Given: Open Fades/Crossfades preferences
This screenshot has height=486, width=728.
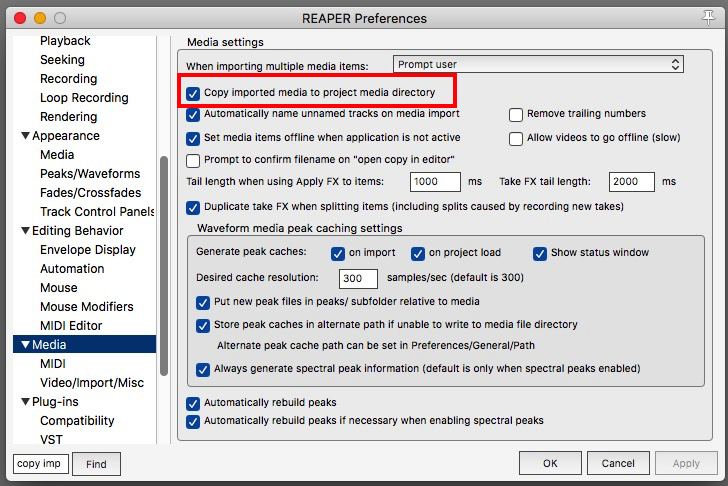Looking at the screenshot, I should (91, 193).
